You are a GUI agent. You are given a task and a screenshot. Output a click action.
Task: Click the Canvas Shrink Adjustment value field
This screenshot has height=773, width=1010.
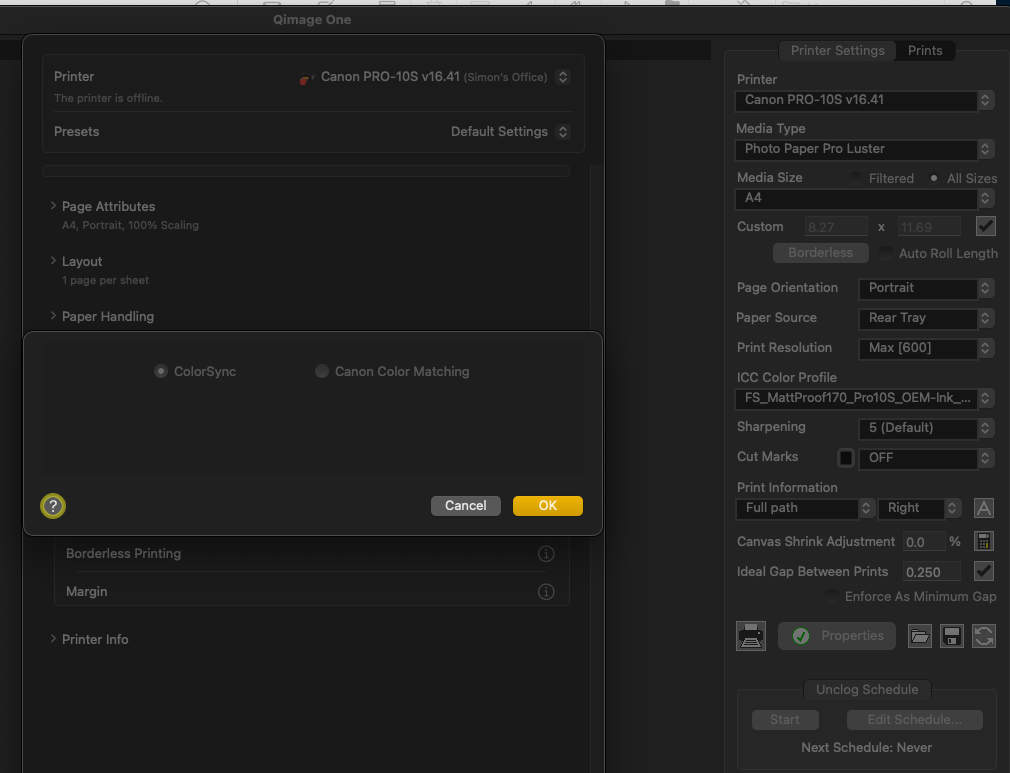[924, 542]
